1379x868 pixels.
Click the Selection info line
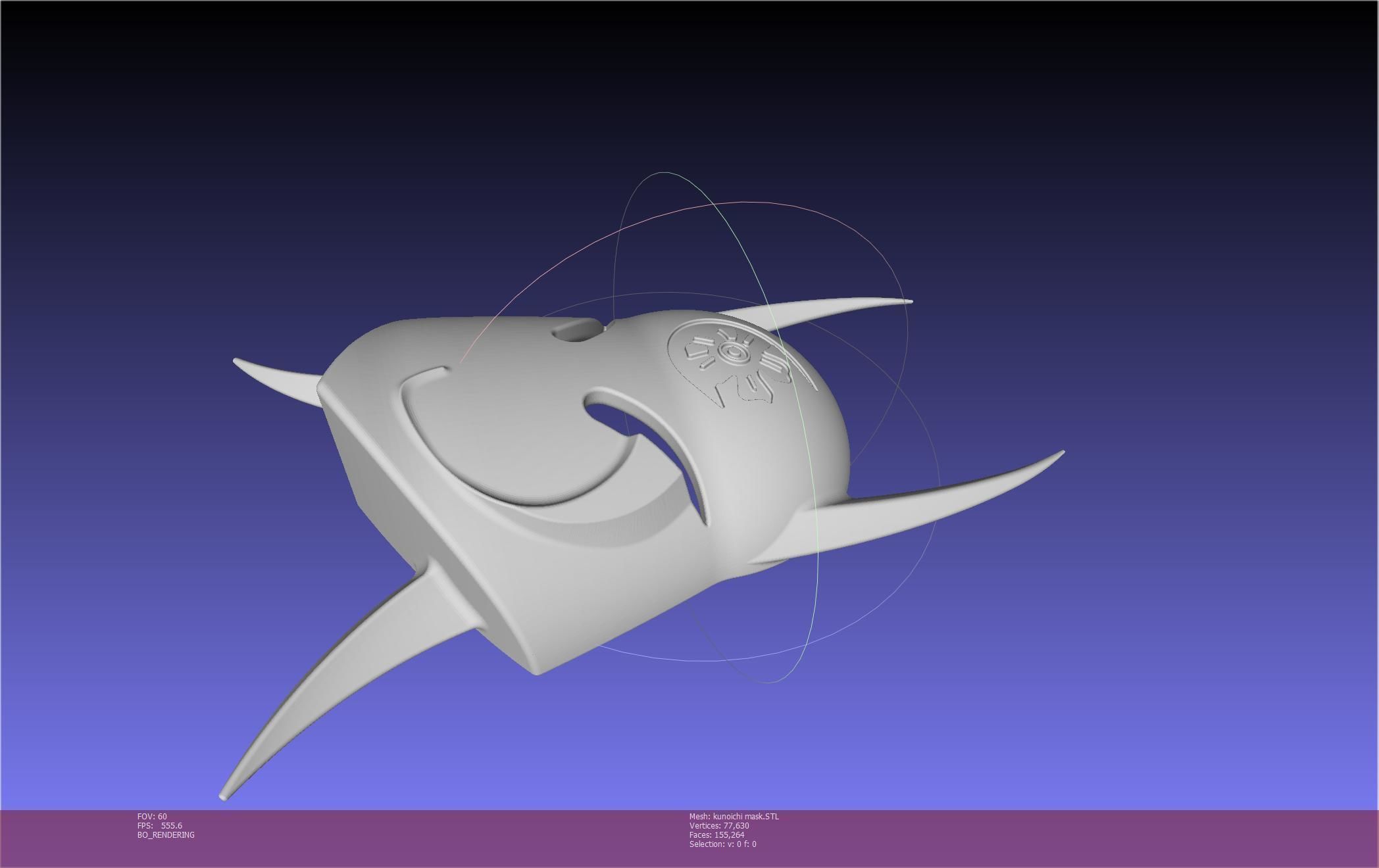(722, 844)
